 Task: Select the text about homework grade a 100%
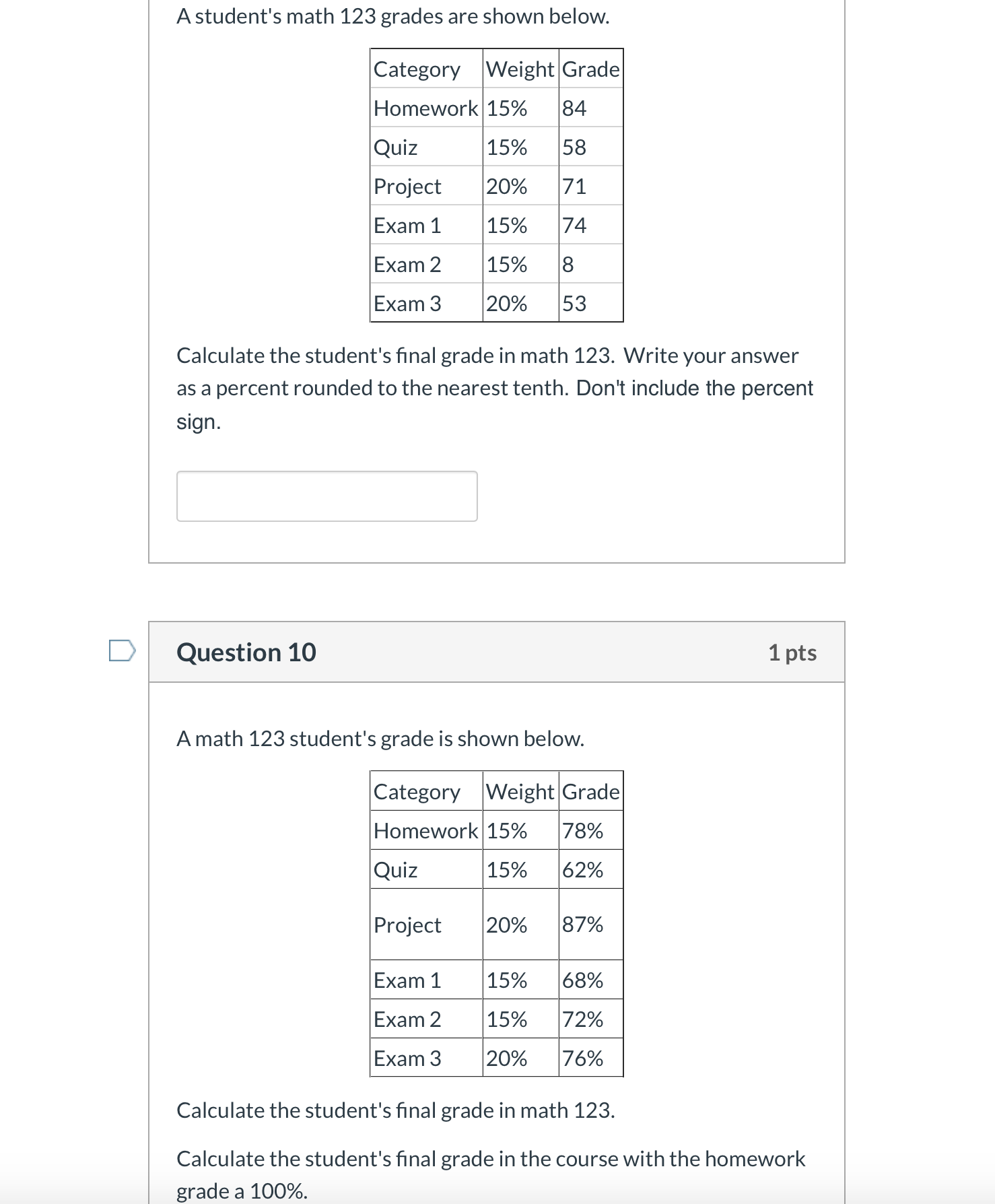[491, 1173]
